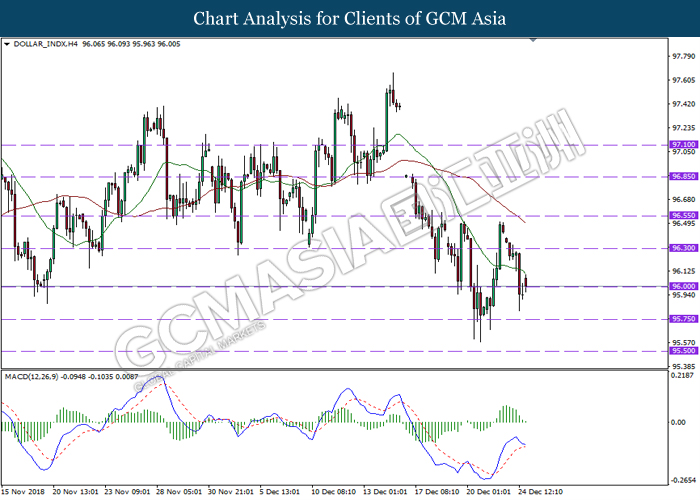
Task: Click the DOLLAR_INDX.H4 symbol label
Action: click(46, 44)
